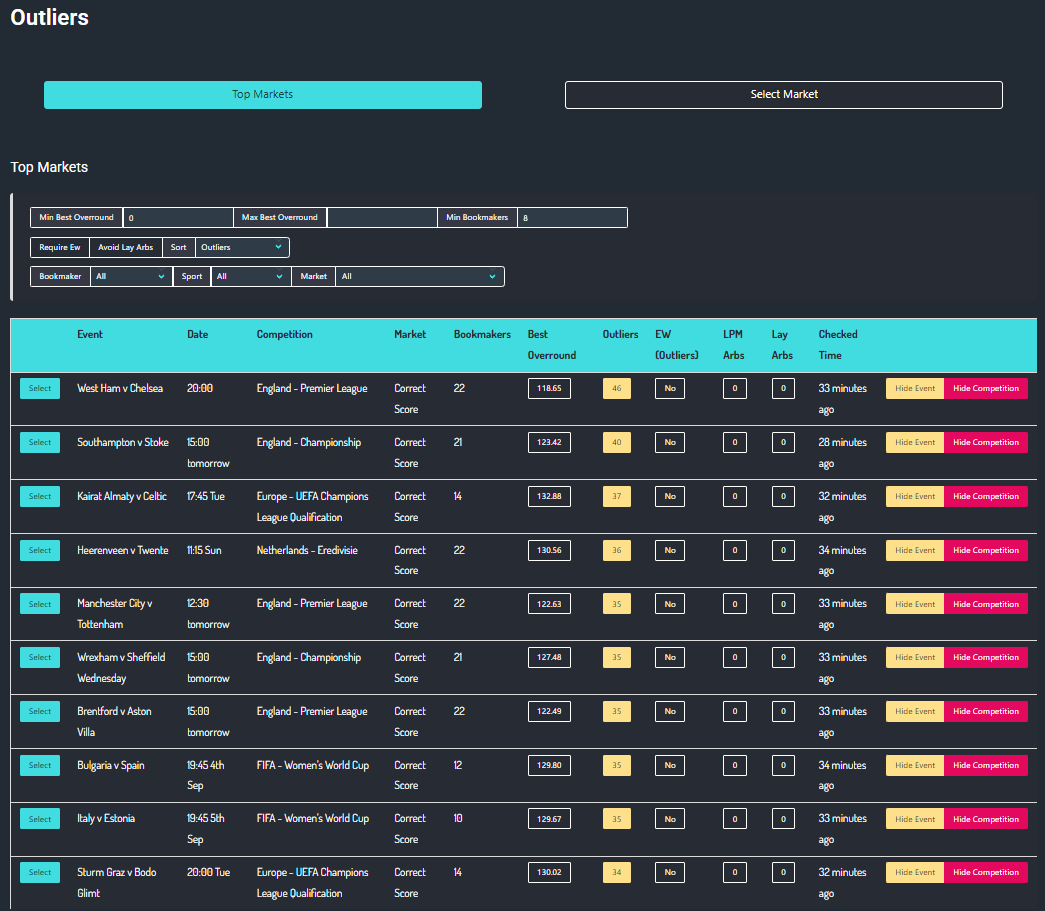The width and height of the screenshot is (1045, 911).
Task: Click the Checked Time column header
Action: coord(838,345)
